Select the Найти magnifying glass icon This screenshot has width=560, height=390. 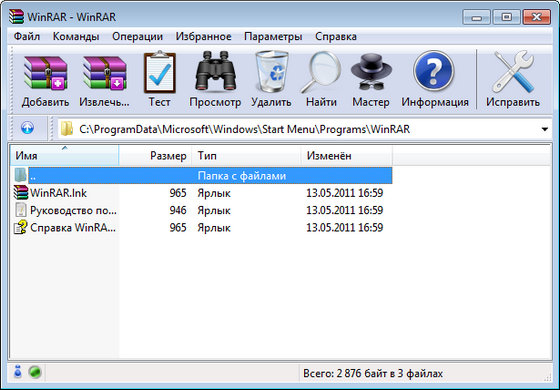pos(321,72)
